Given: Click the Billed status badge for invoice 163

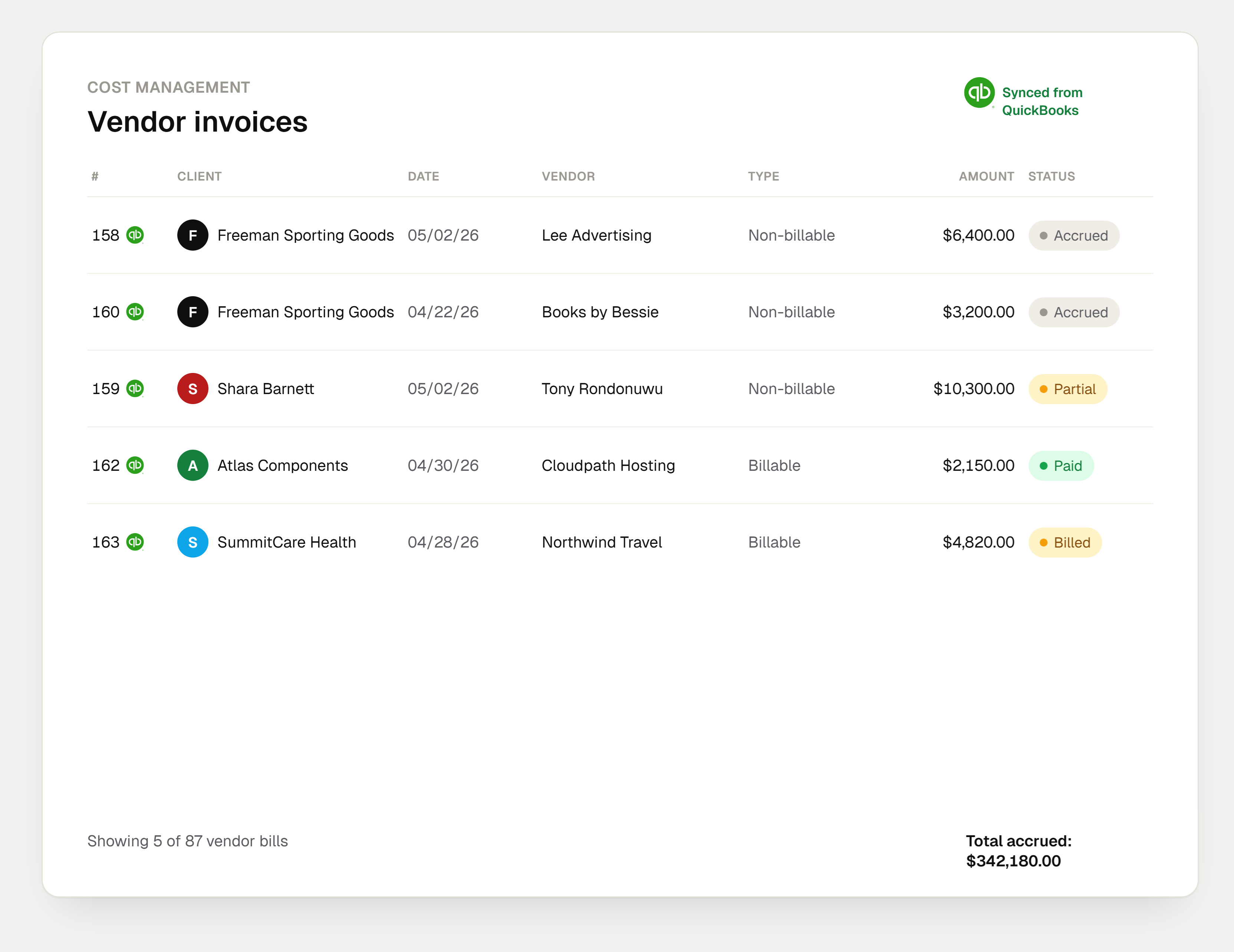Looking at the screenshot, I should coord(1065,543).
